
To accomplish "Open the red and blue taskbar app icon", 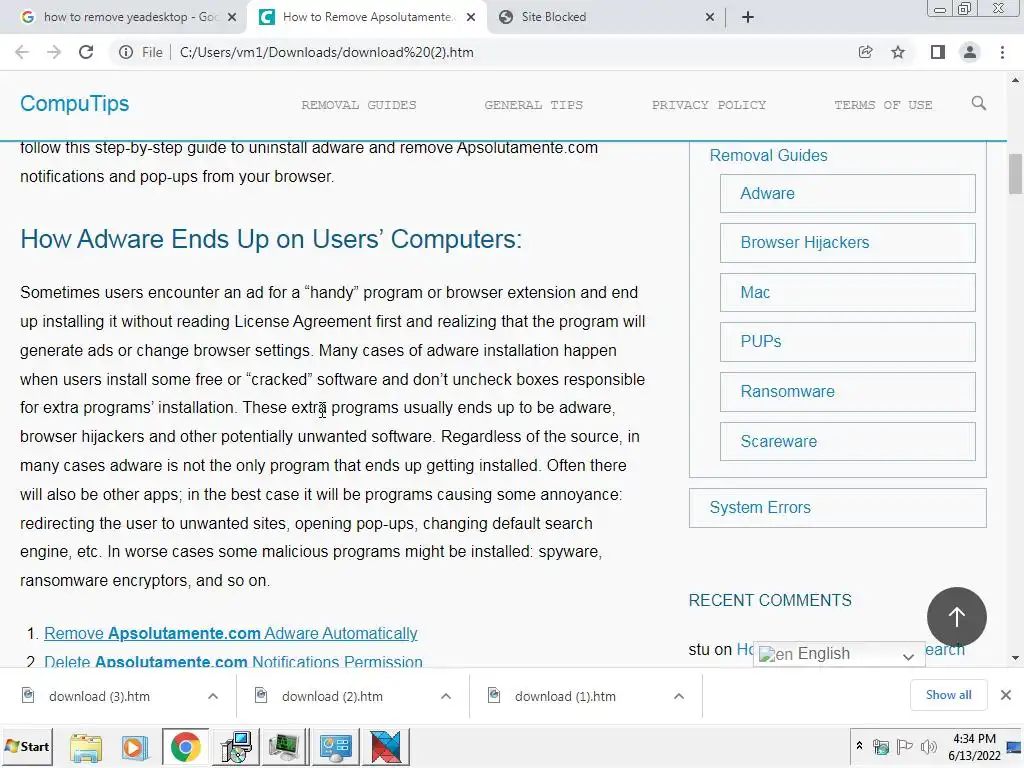I will point(385,747).
